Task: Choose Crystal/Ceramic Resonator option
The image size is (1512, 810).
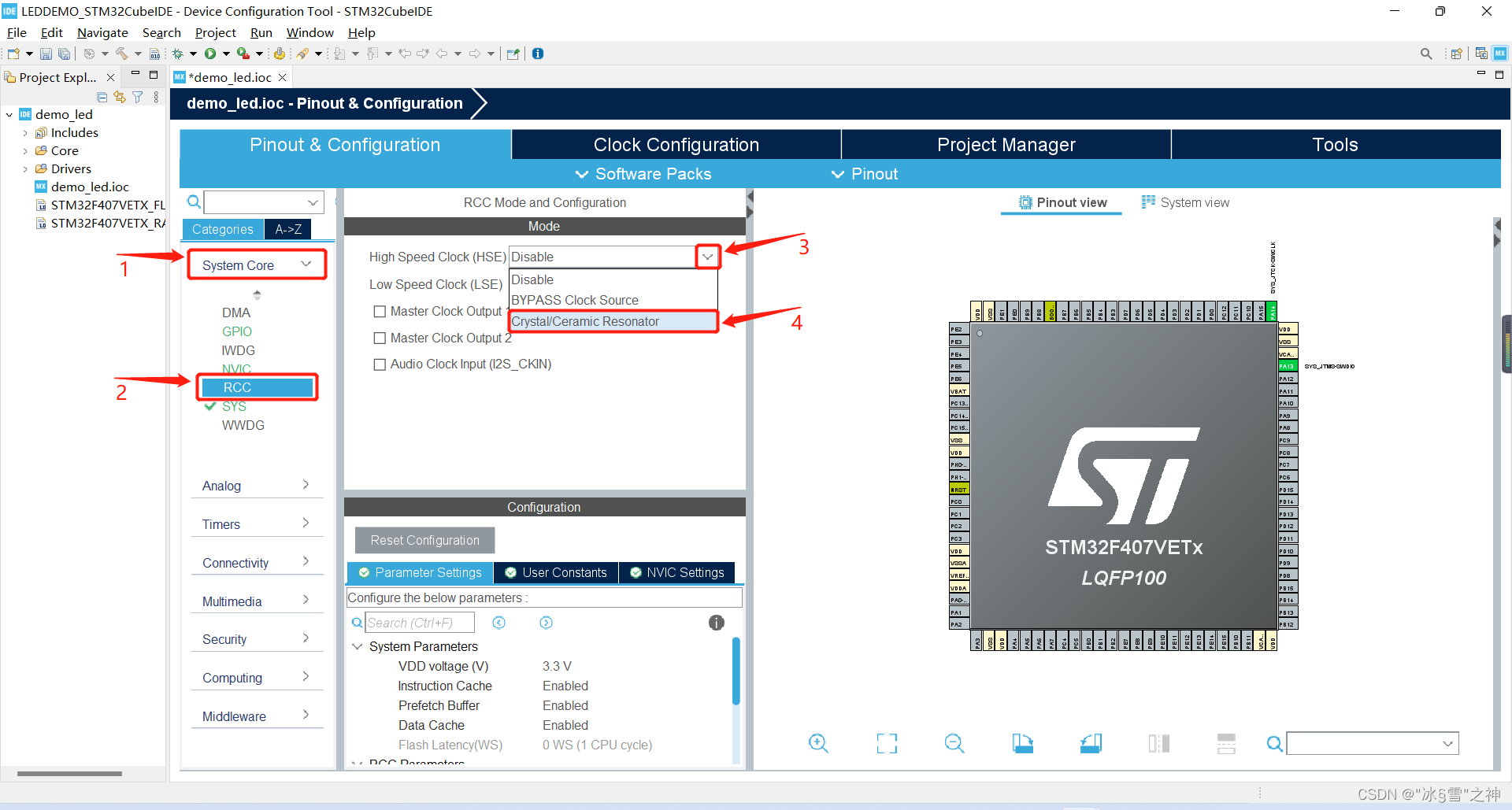Action: tap(613, 321)
